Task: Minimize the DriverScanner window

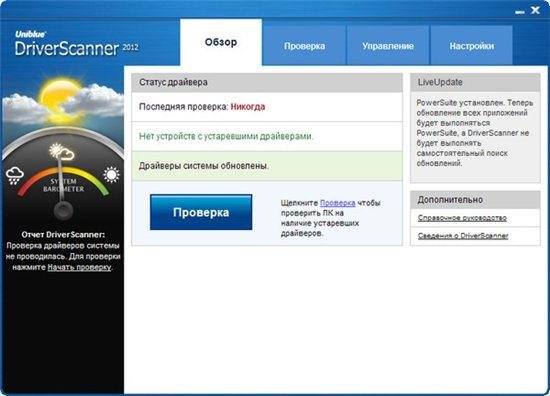Action: pos(520,12)
